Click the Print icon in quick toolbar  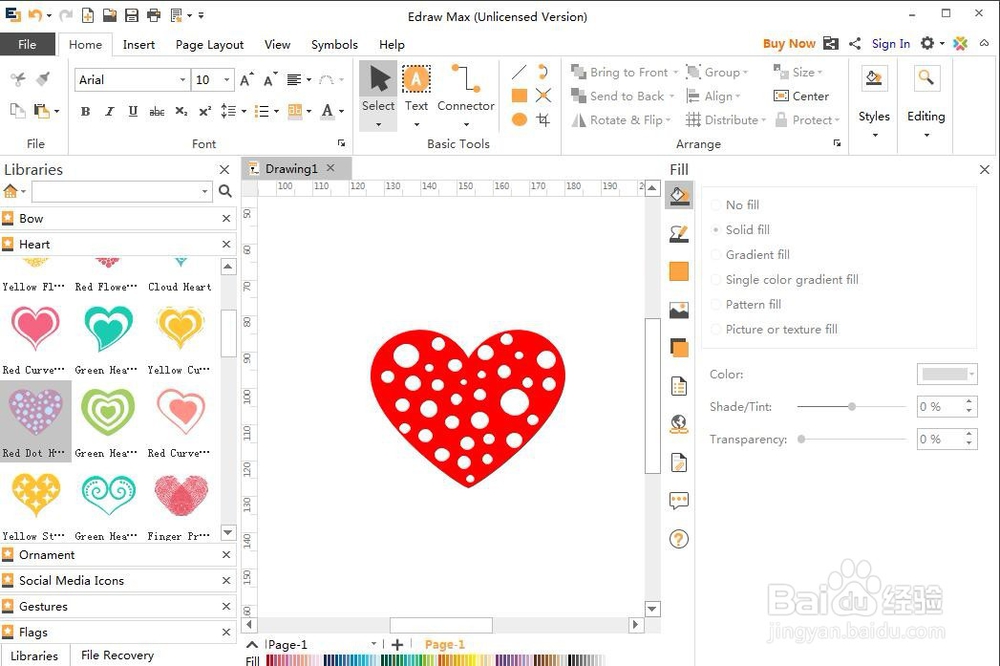(x=154, y=15)
